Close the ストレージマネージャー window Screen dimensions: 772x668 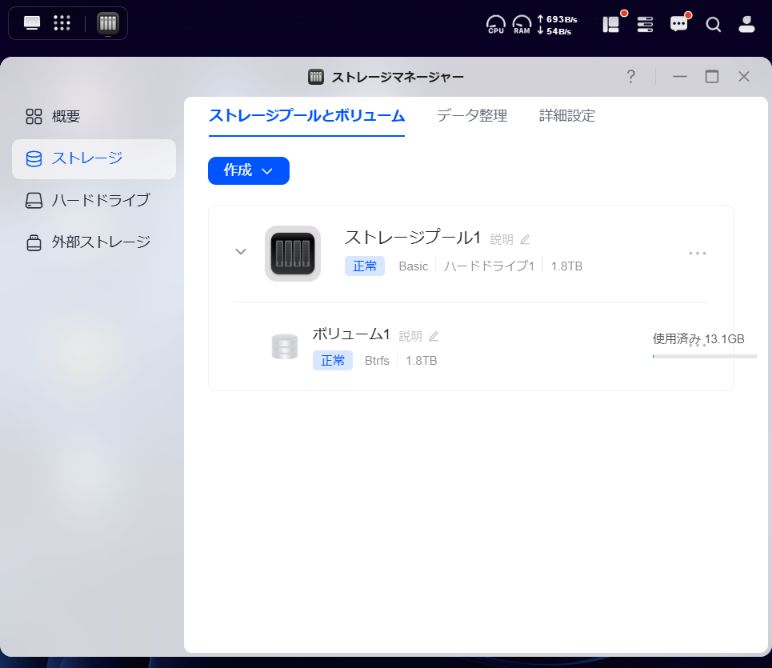pyautogui.click(x=744, y=76)
